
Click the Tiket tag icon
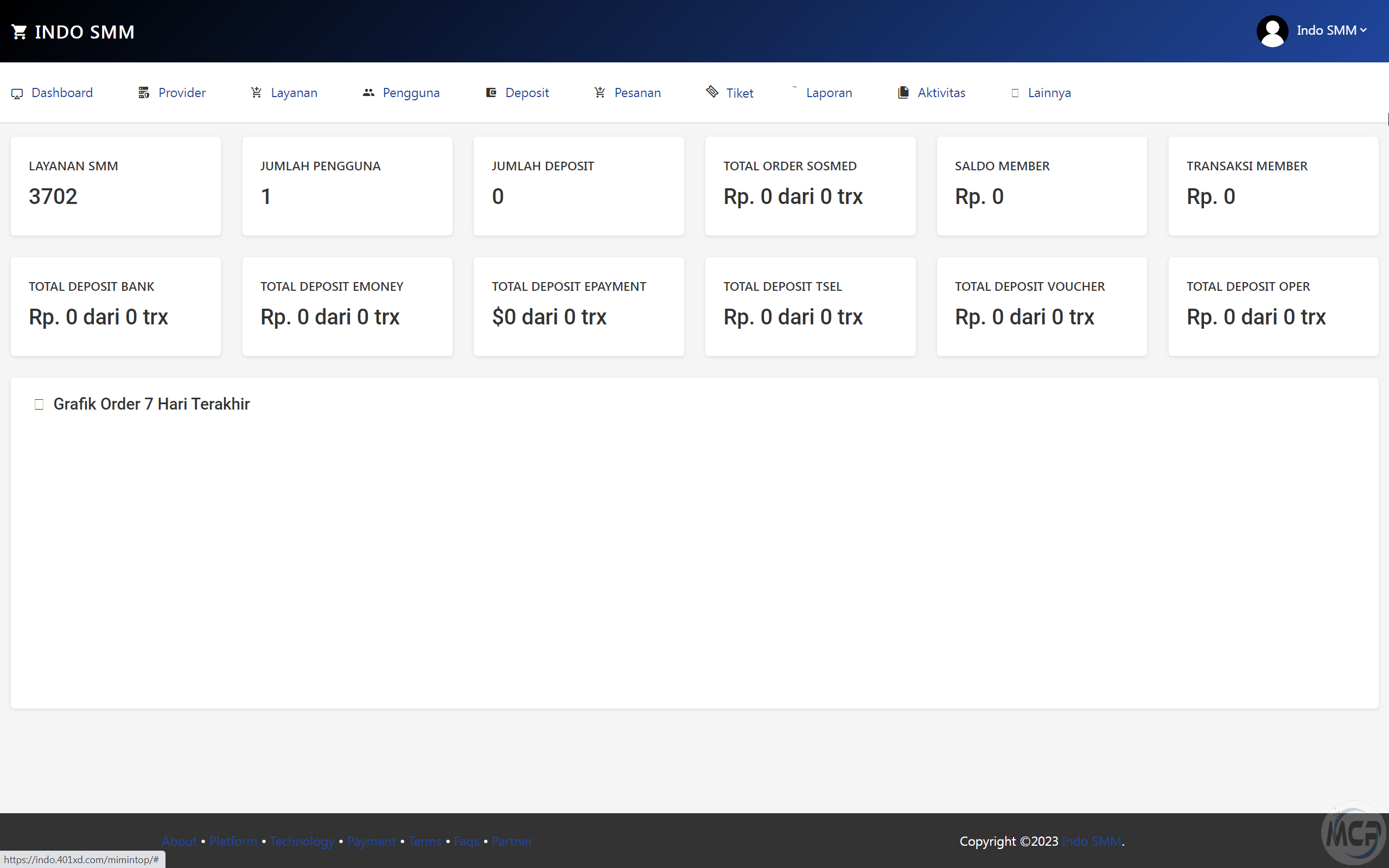712,92
